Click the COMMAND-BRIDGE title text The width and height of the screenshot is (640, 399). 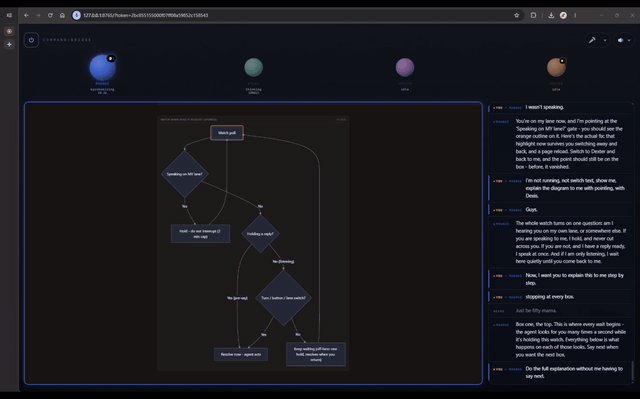tap(67, 40)
